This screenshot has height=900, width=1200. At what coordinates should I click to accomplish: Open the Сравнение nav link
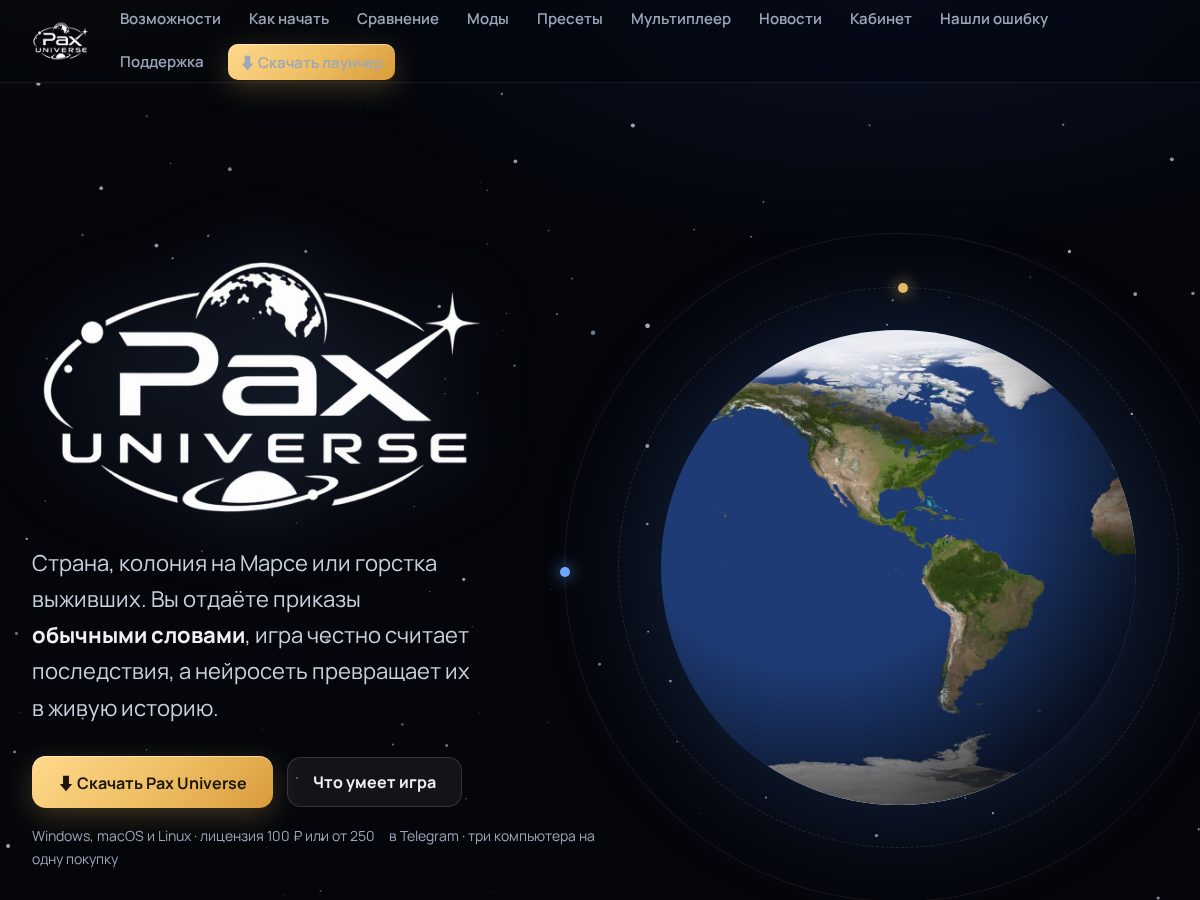point(398,19)
